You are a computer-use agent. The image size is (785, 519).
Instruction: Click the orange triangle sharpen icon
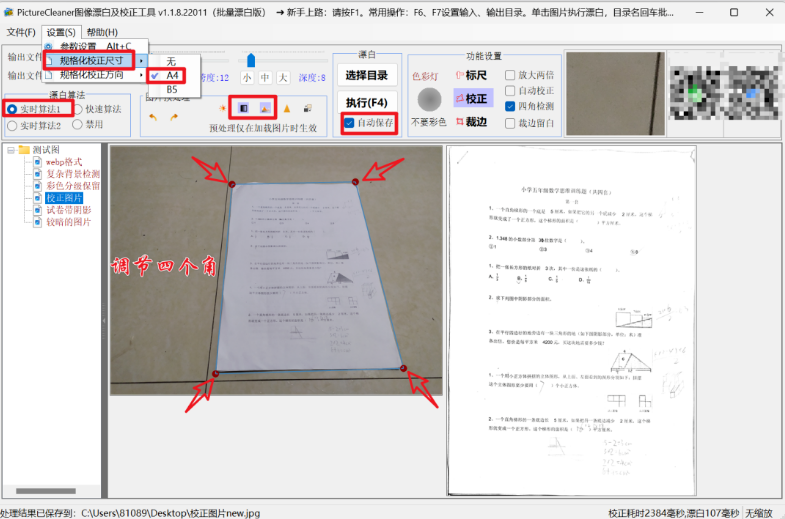[x=287, y=108]
